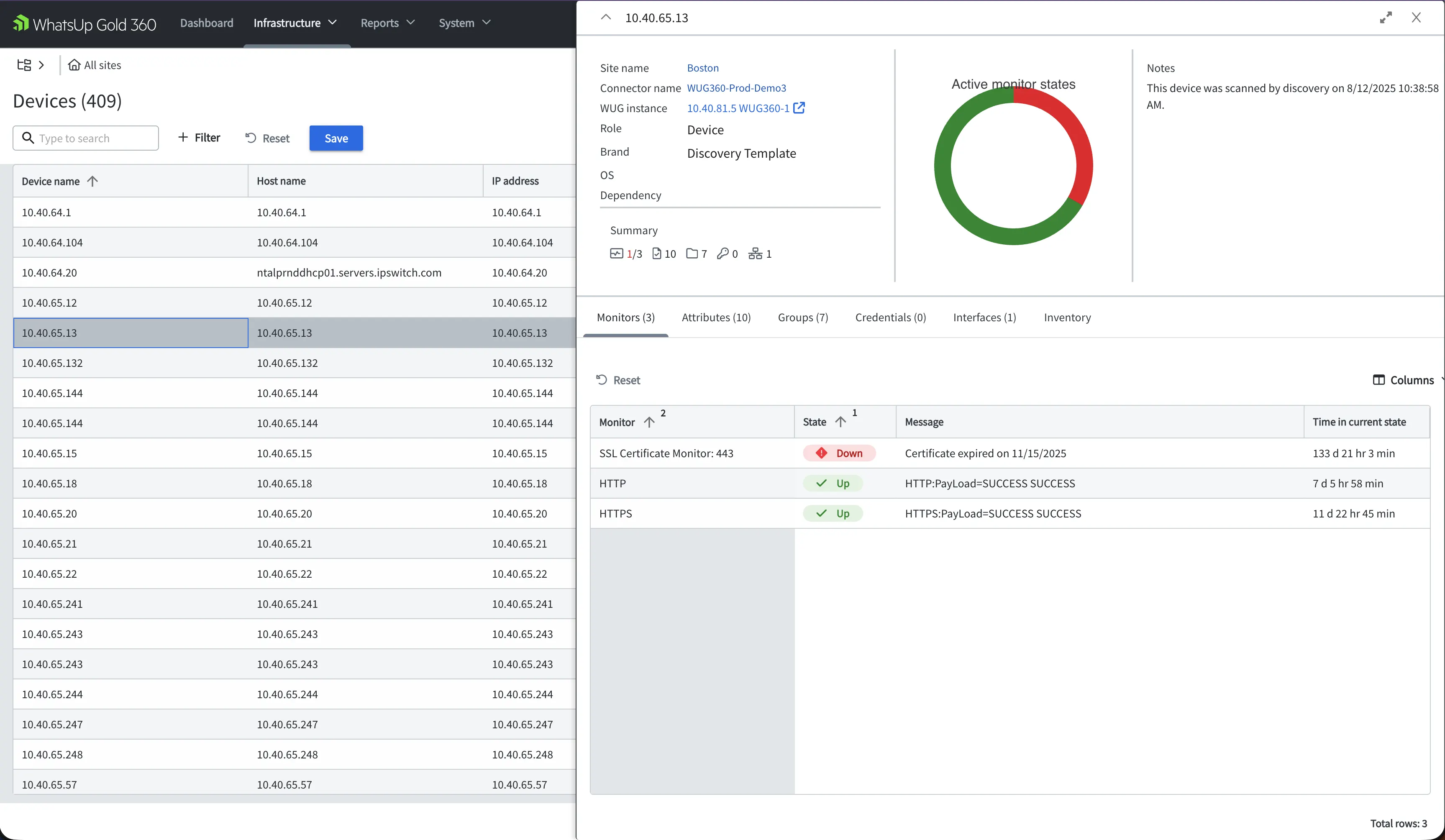The width and height of the screenshot is (1445, 840).
Task: Click the WhatsUp Gold 360 logo
Action: tap(84, 23)
